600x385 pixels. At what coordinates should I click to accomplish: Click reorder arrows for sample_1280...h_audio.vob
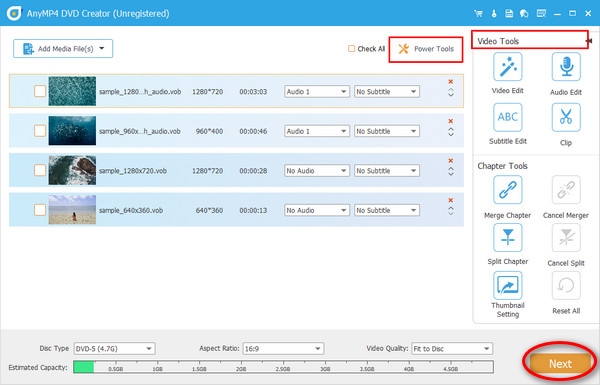coord(451,92)
